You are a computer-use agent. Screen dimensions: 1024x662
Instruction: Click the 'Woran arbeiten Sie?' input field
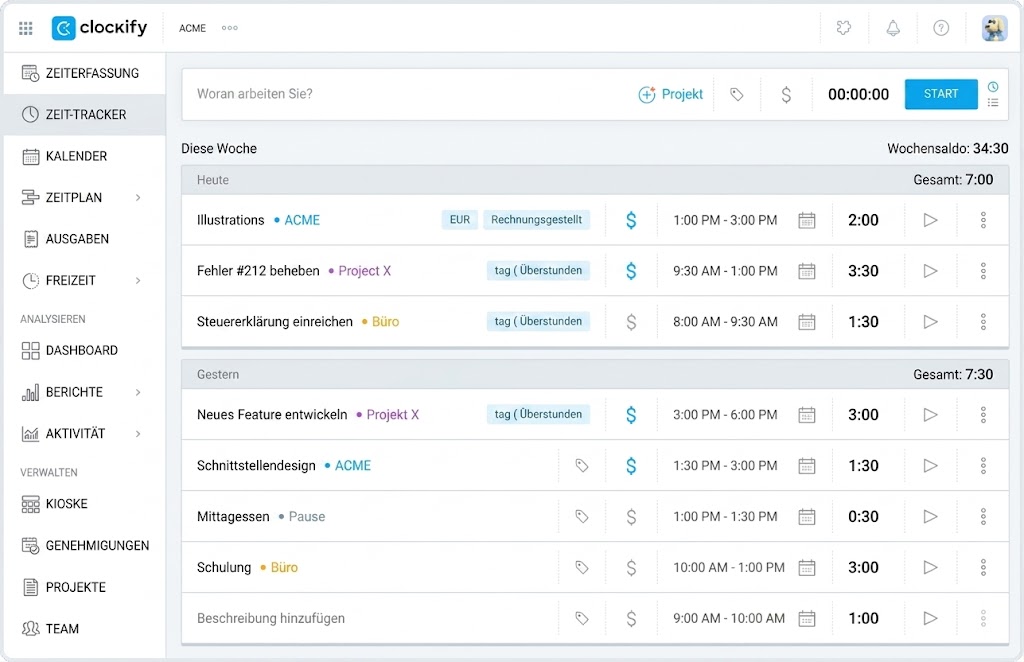coord(400,94)
